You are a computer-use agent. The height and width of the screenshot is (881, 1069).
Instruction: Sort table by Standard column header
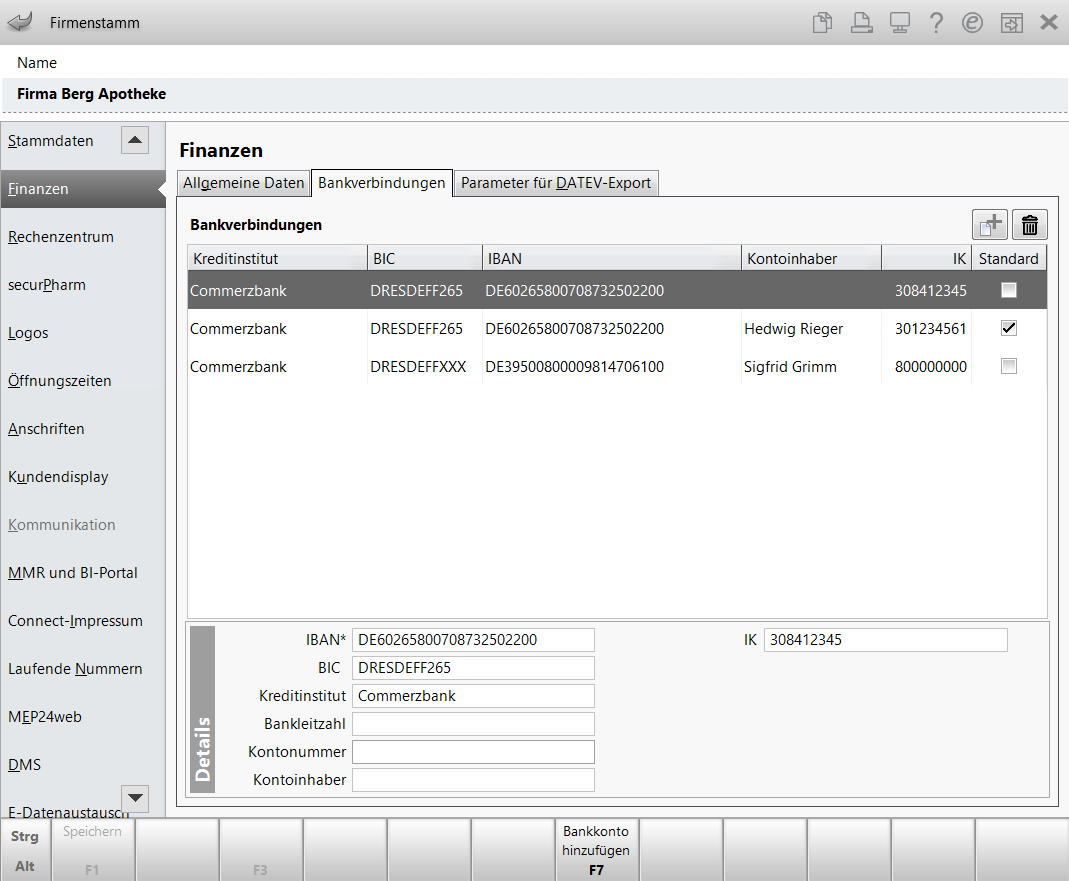(x=1008, y=258)
